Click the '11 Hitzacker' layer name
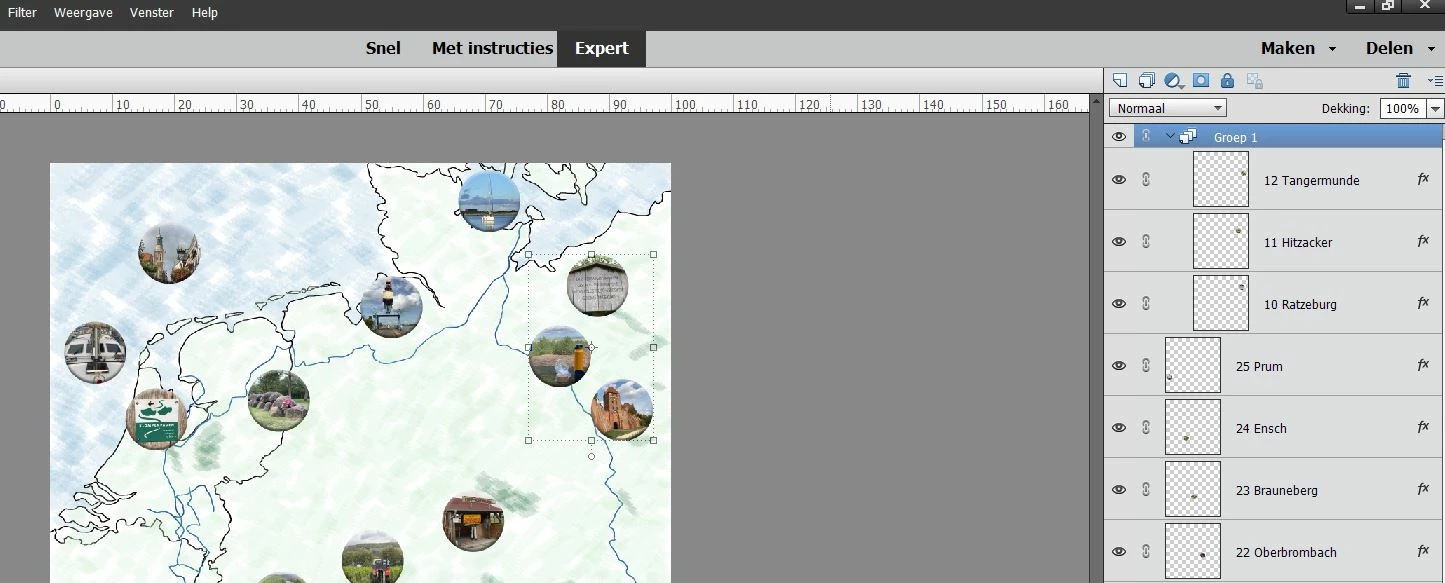The height and width of the screenshot is (583, 1445). tap(1298, 243)
